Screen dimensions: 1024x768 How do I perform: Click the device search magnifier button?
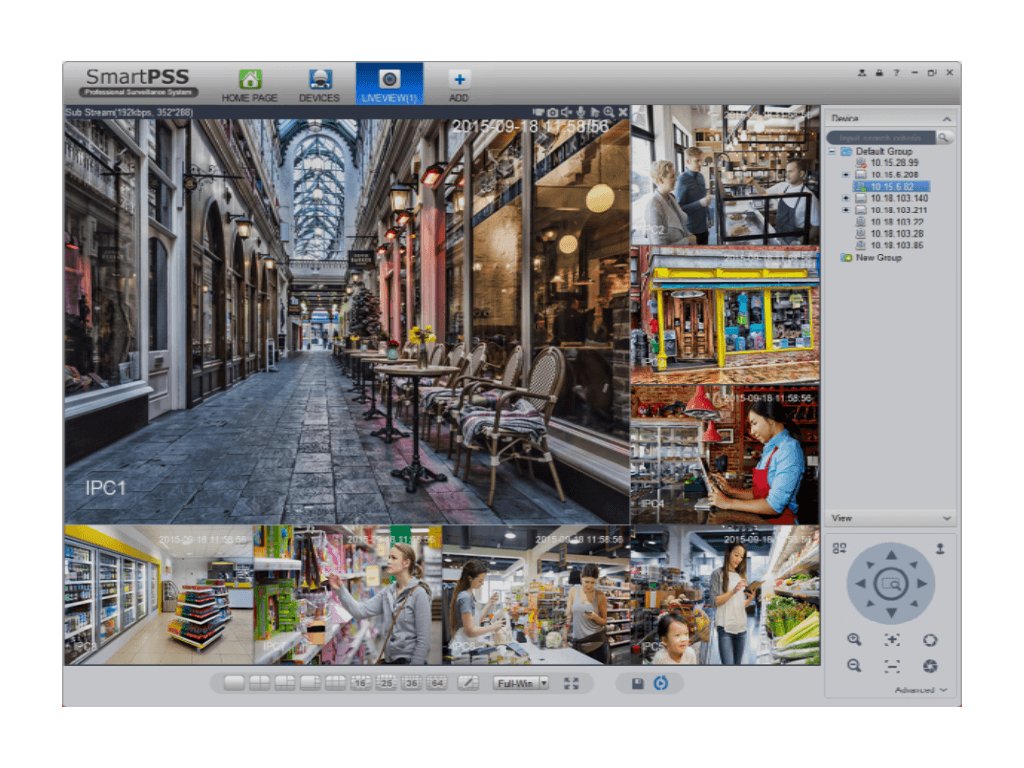tap(944, 137)
